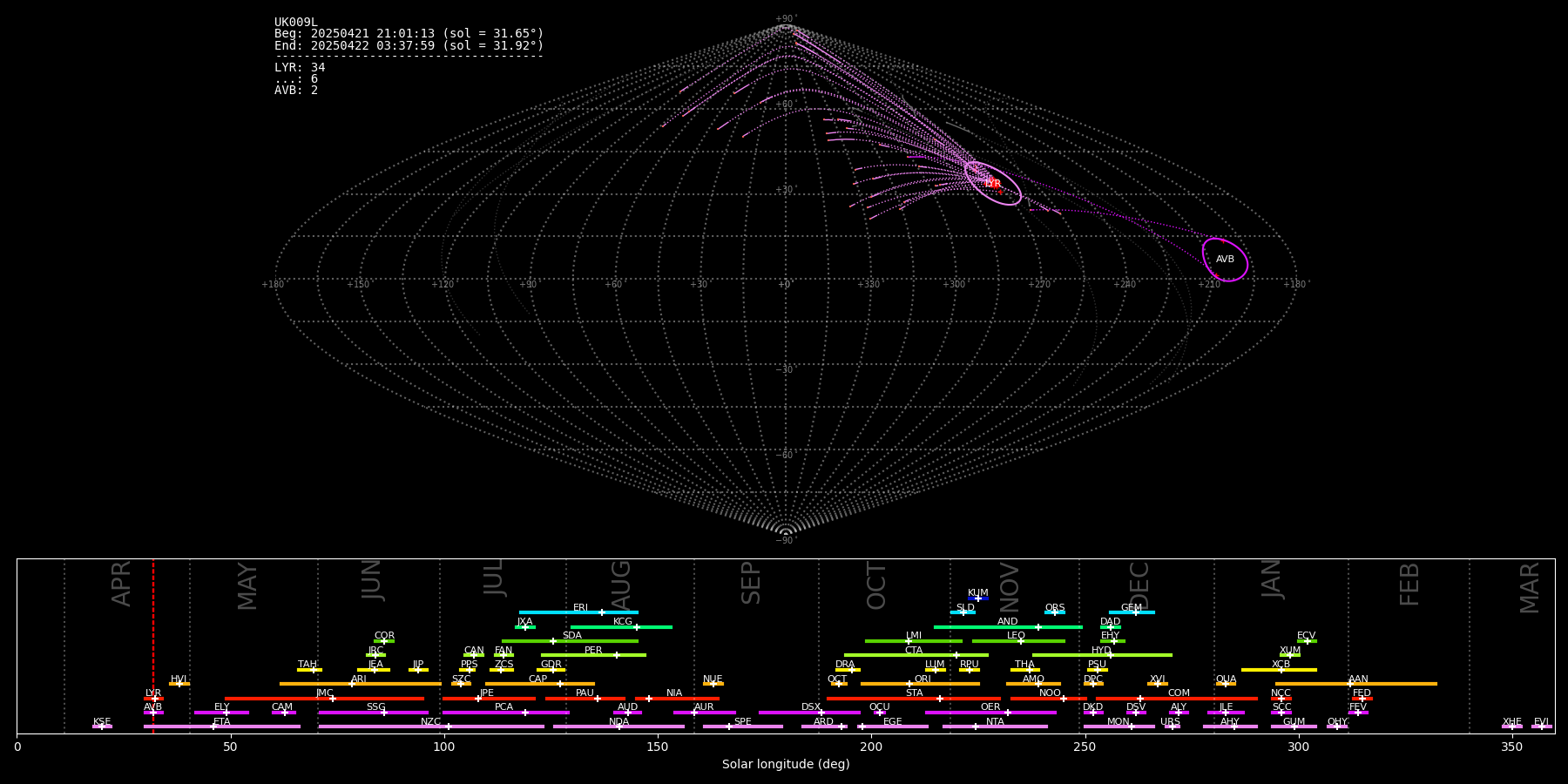
Task: Click the NDA shower label in the timeline
Action: pos(619,722)
